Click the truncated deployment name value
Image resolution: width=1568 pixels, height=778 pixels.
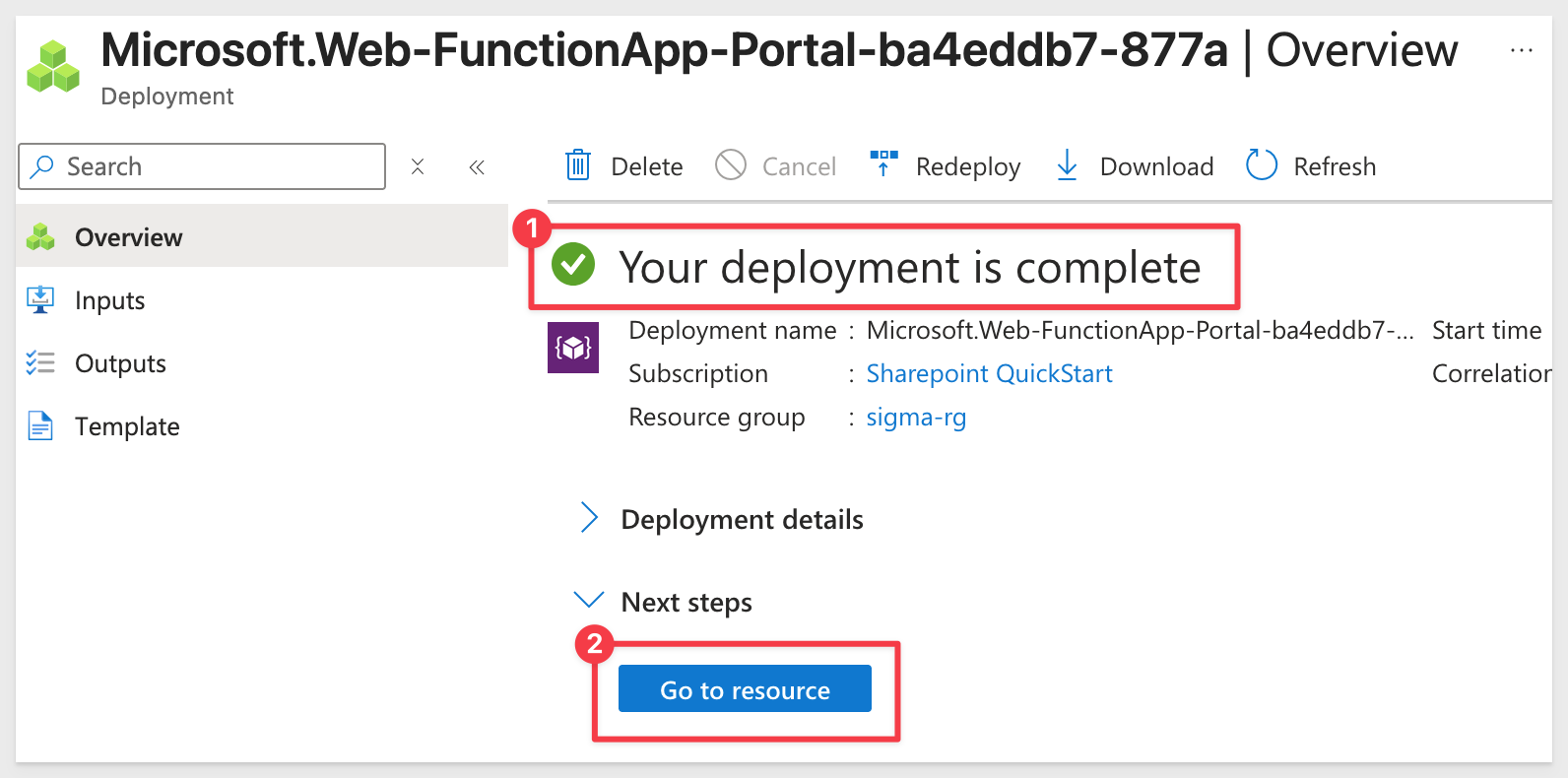[x=1140, y=330]
